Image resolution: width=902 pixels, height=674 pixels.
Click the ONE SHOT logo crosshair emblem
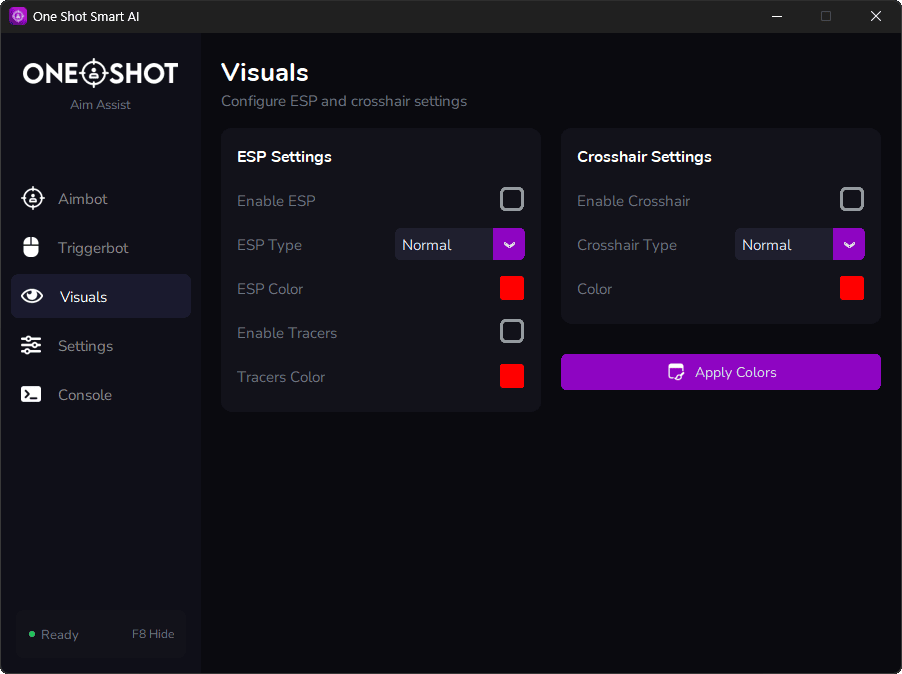coord(93,73)
